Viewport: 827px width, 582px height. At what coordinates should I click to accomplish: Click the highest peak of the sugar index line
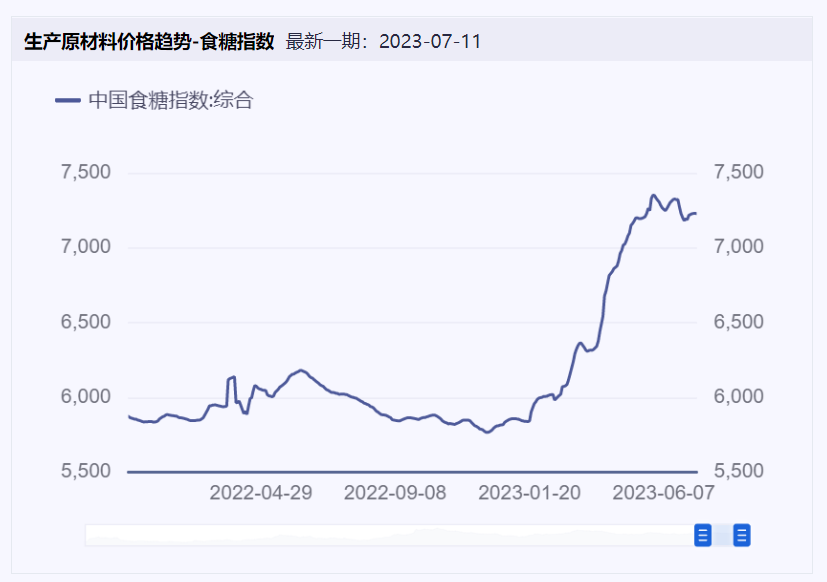653,195
